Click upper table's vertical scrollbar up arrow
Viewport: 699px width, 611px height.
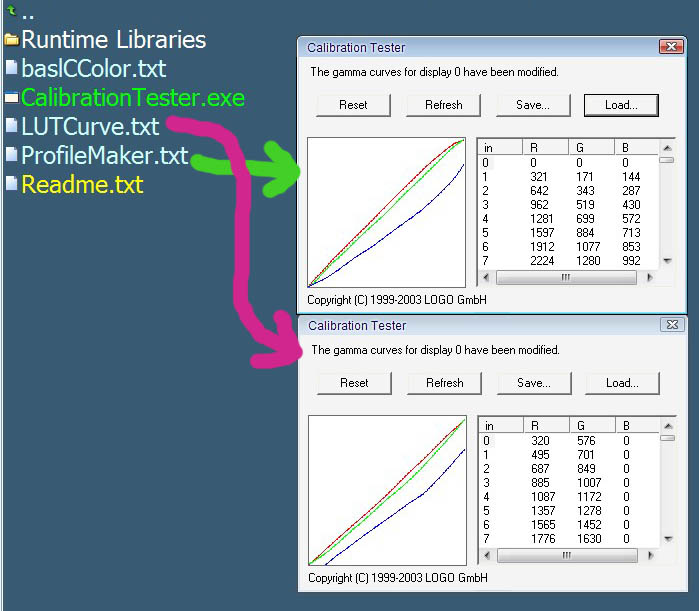(x=667, y=148)
